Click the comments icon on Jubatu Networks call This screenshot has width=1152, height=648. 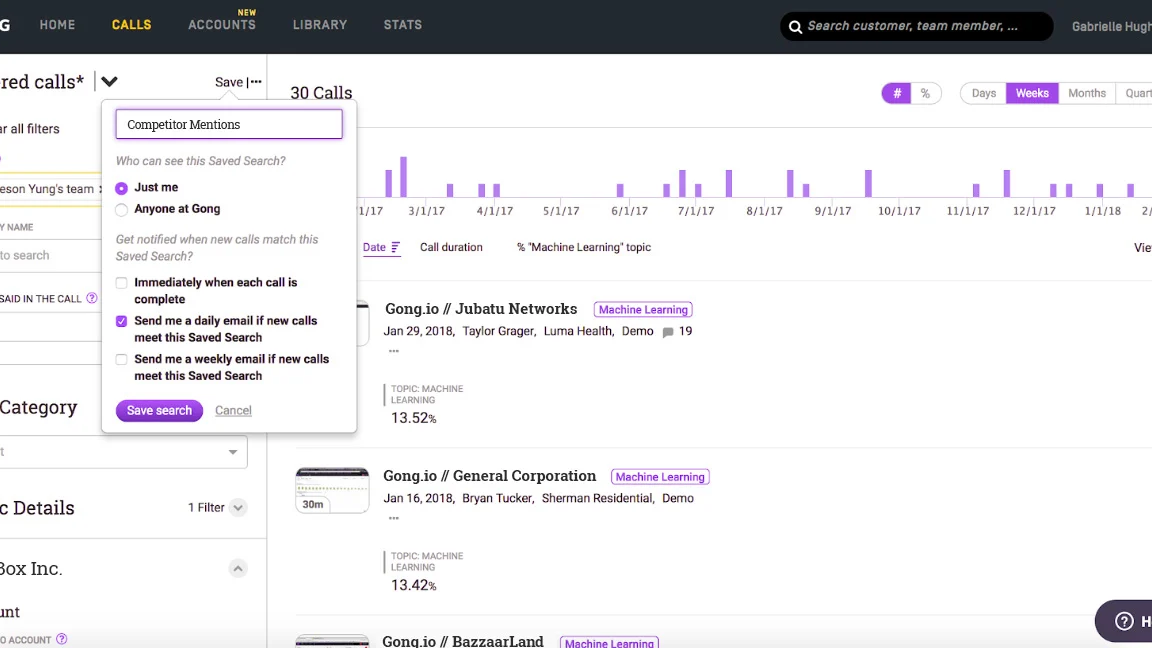[x=668, y=332]
